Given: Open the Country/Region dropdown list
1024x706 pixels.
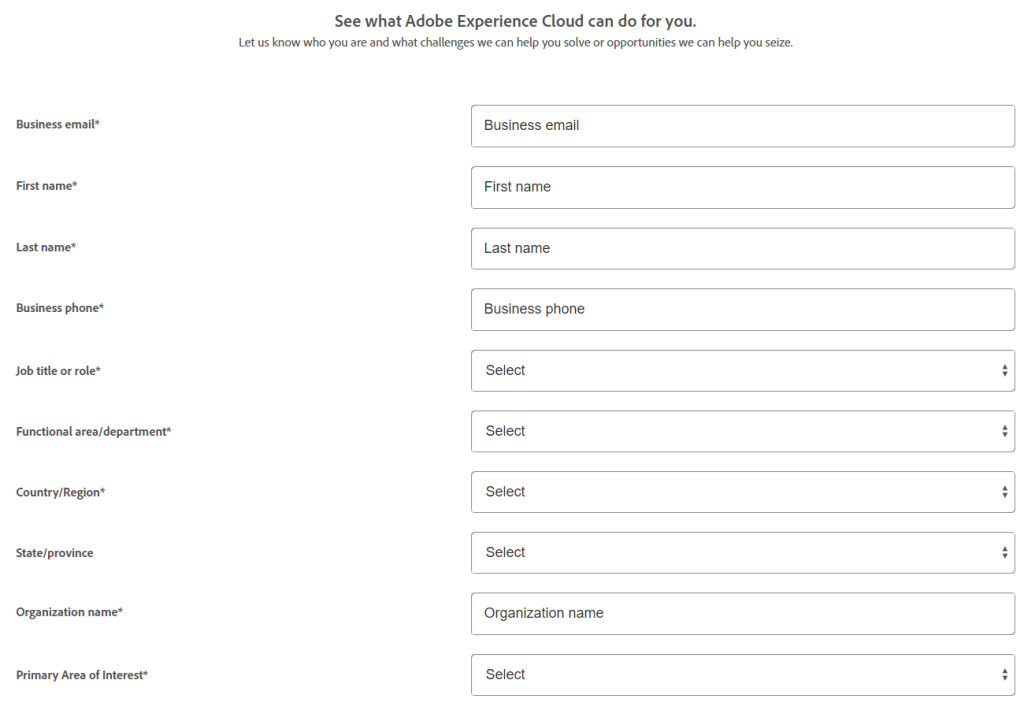Looking at the screenshot, I should click(742, 492).
